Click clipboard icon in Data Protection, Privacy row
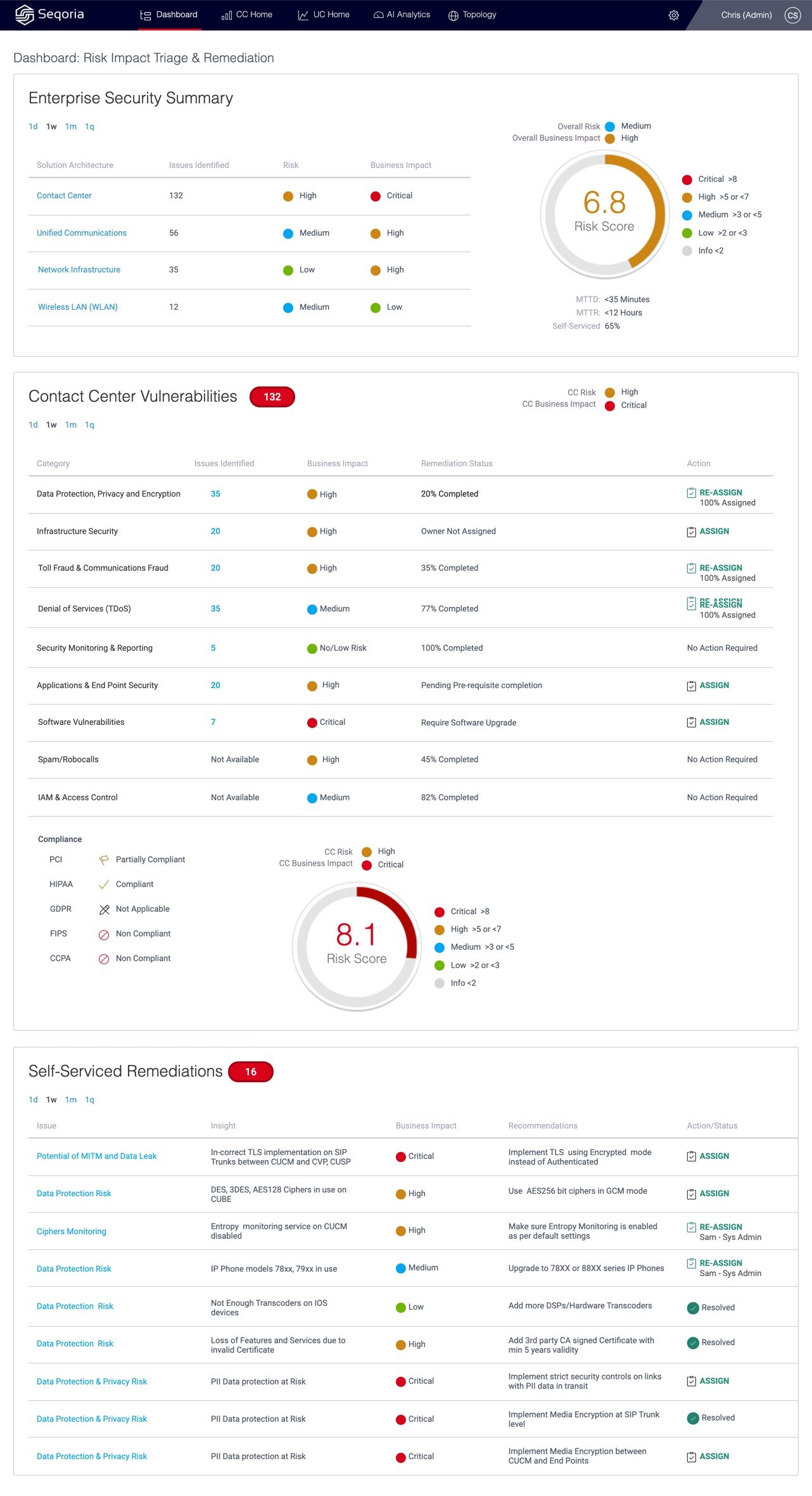Viewport: 812px width, 1496px height. pyautogui.click(x=692, y=492)
